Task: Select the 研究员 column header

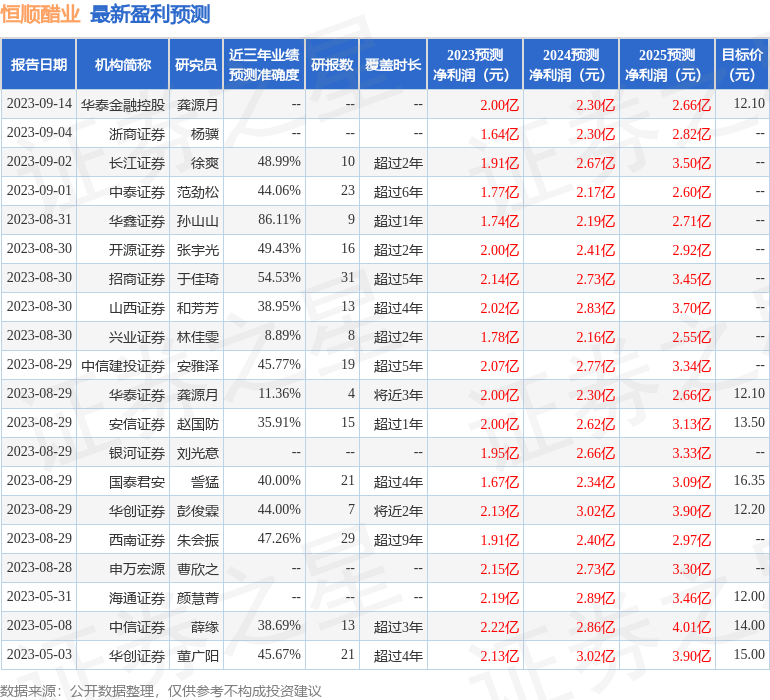Action: 196,64
